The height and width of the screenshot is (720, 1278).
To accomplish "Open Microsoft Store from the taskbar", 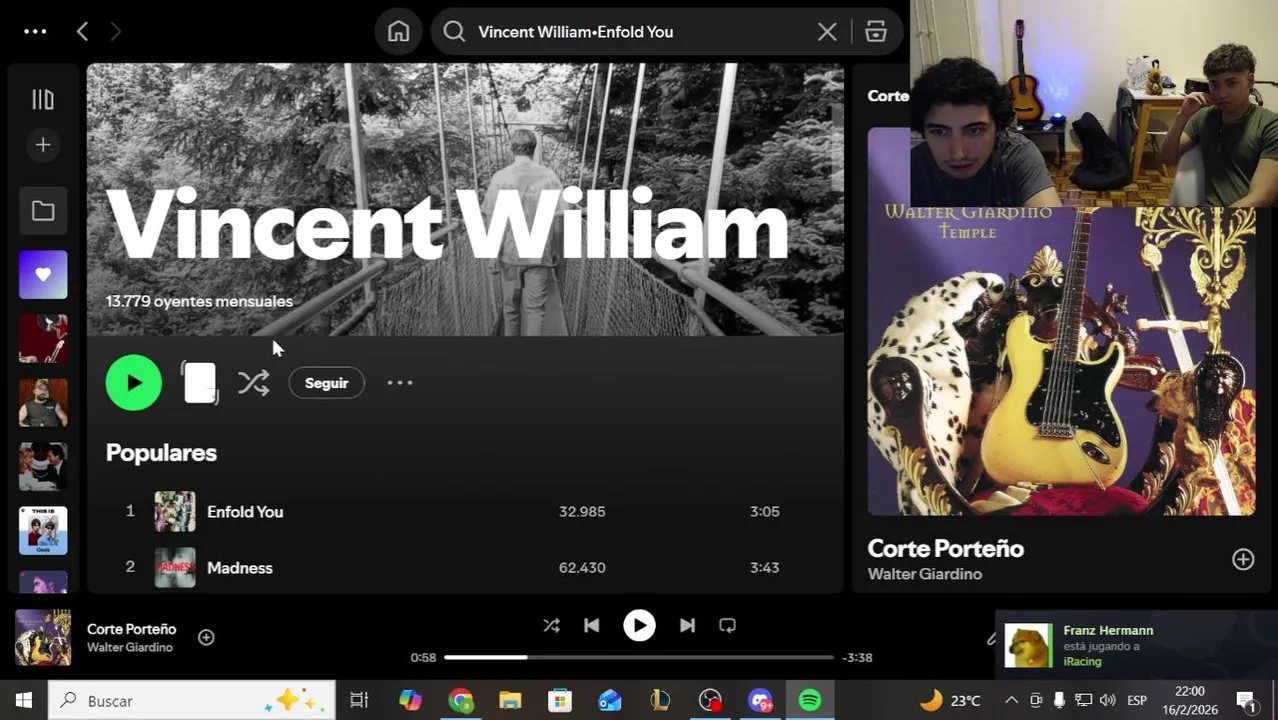I will point(560,701).
